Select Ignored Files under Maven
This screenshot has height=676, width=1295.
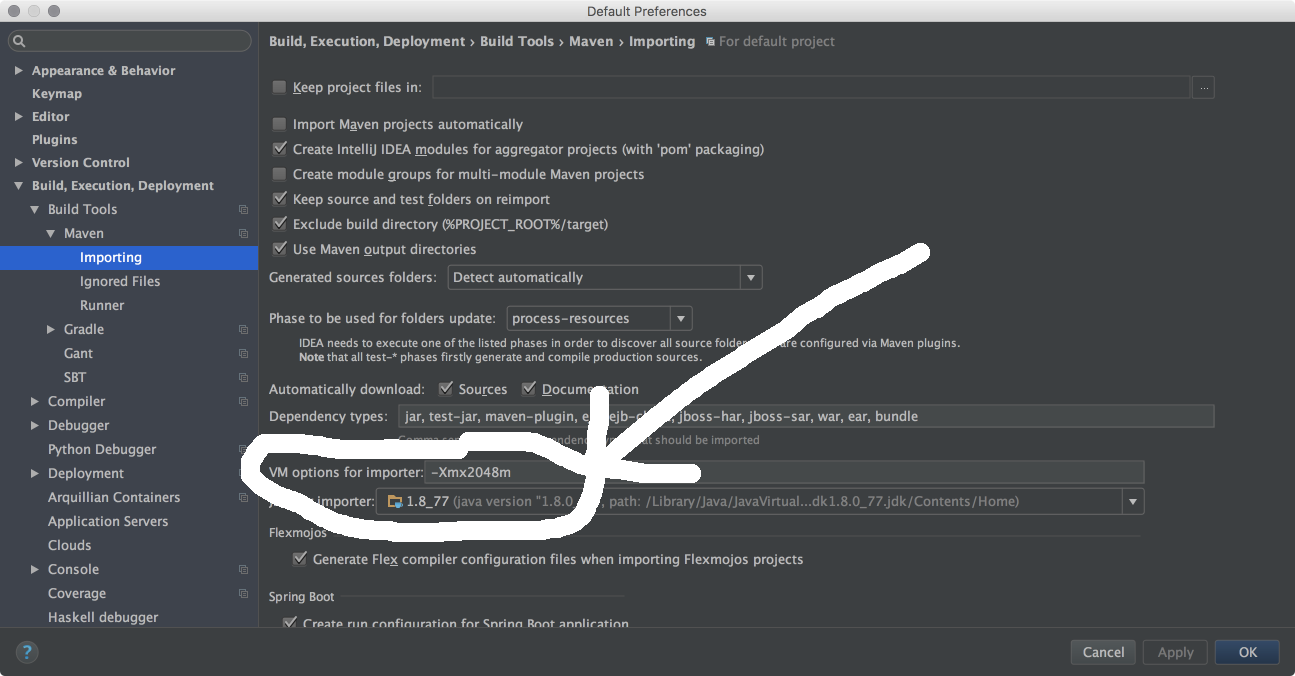[120, 282]
